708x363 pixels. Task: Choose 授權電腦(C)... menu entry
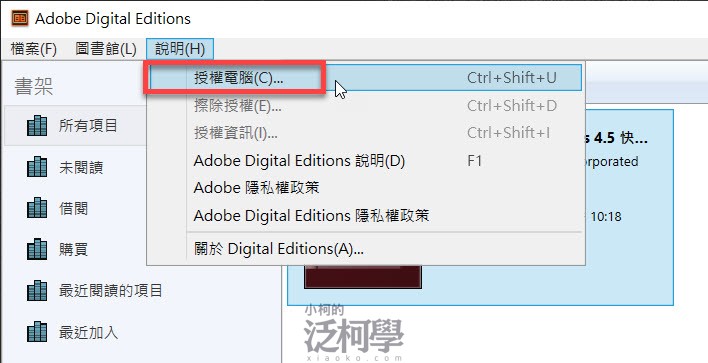[x=365, y=78]
